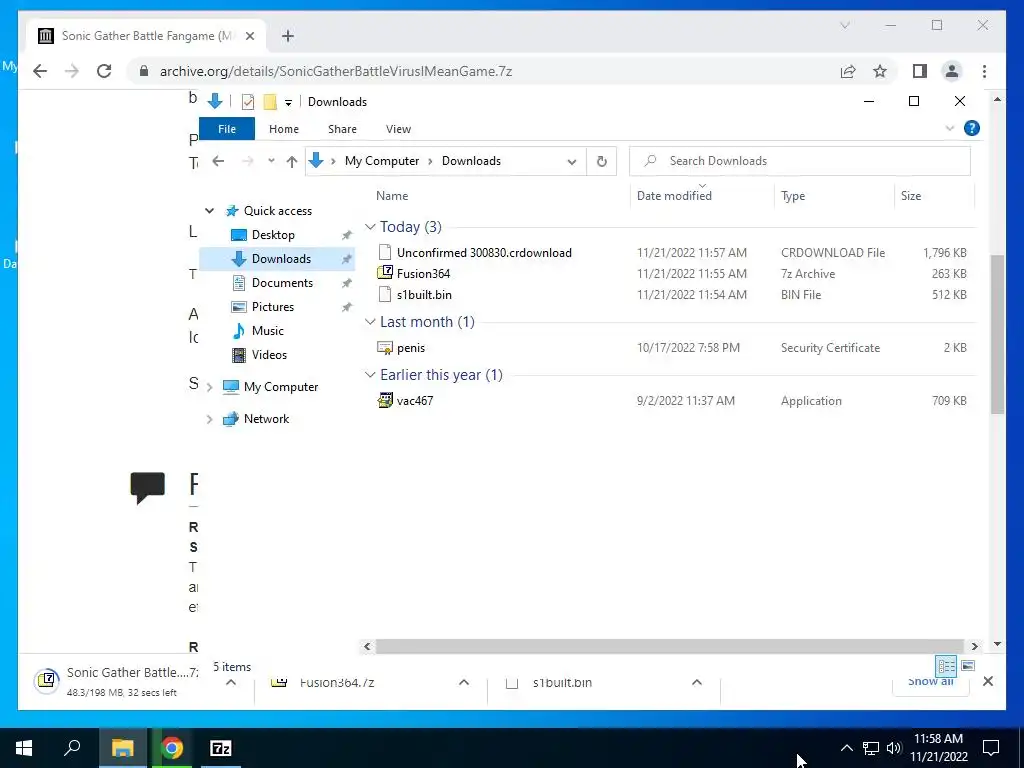1024x768 pixels.
Task: Open s1built.bin download options chevron
Action: point(697,682)
